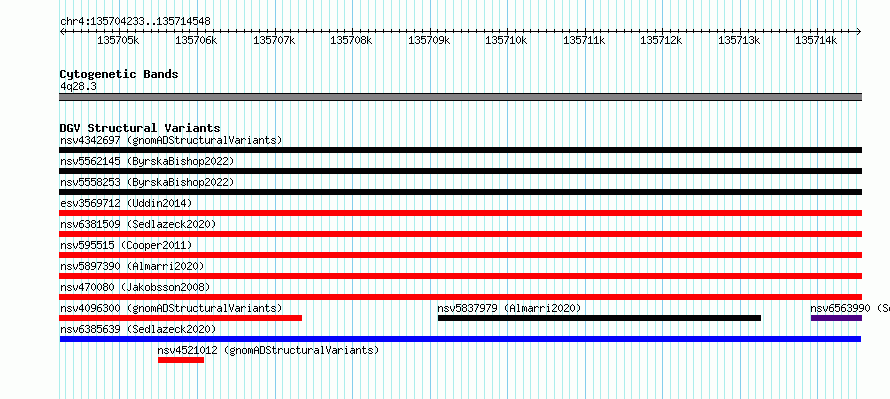Image resolution: width=890 pixels, height=399 pixels.
Task: Select red bar under esv3569712
Action: pos(460,213)
